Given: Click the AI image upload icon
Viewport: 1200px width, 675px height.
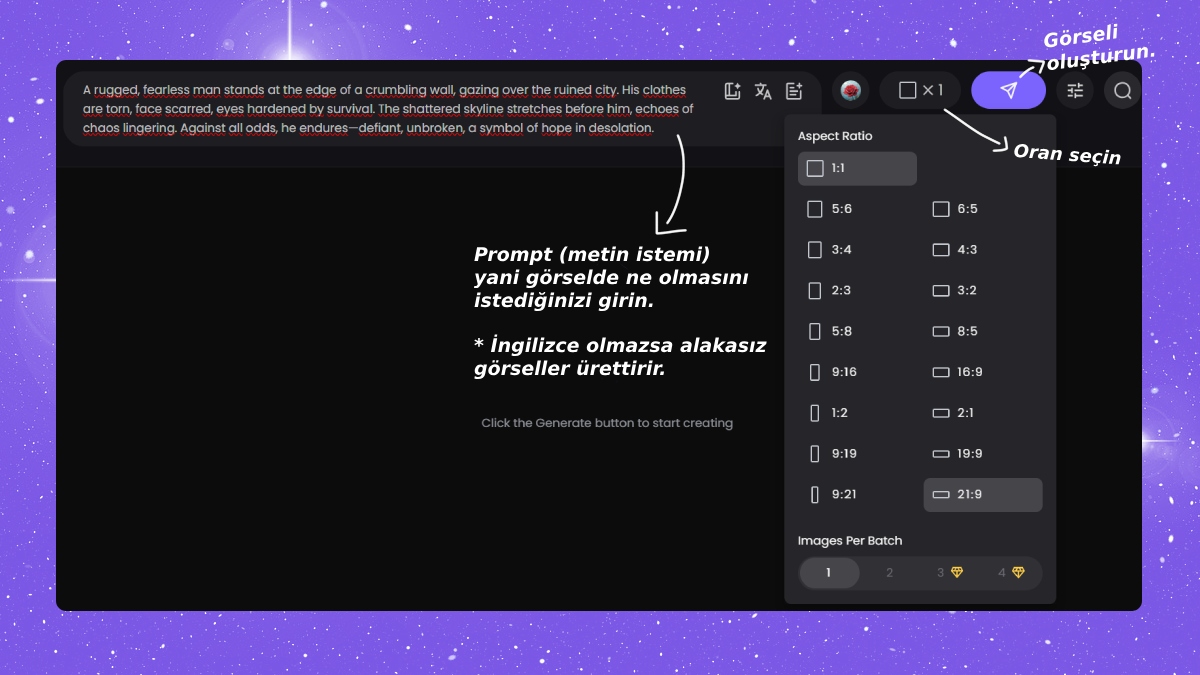Looking at the screenshot, I should (x=732, y=91).
